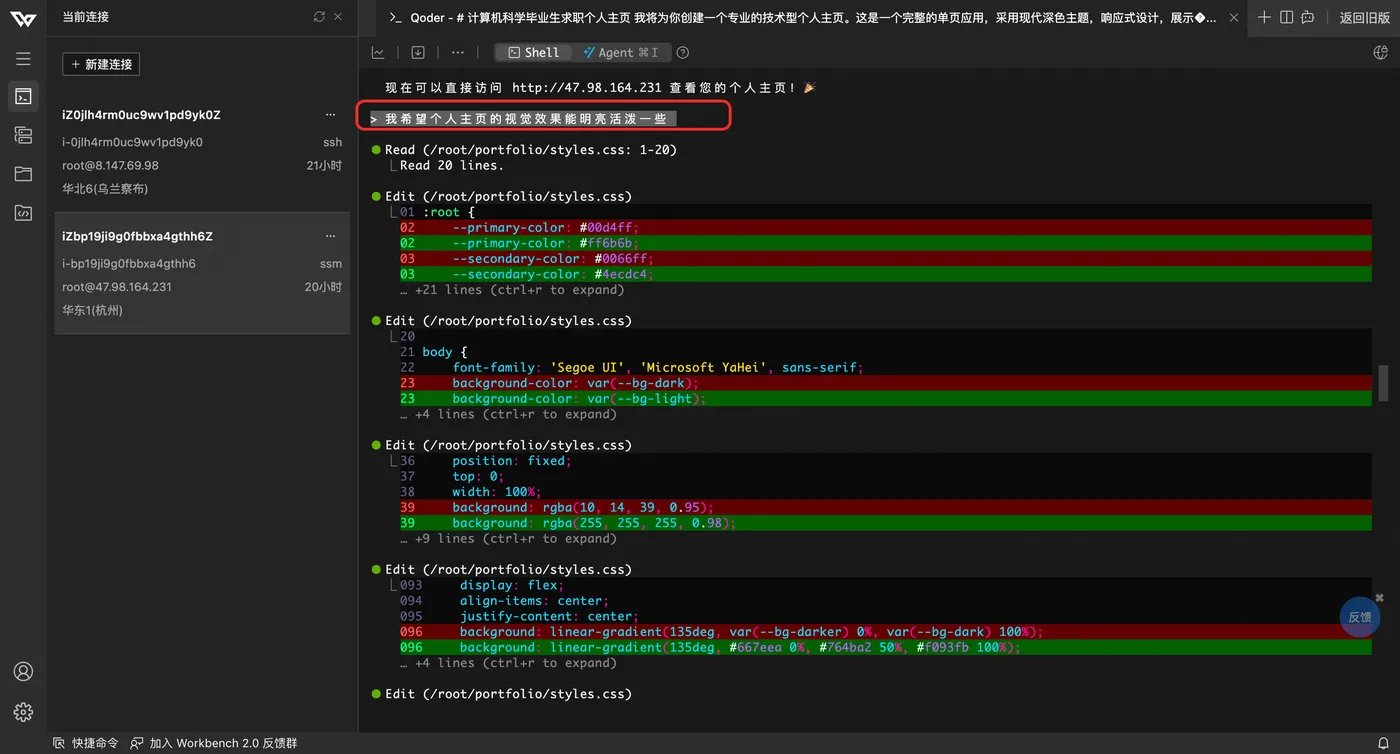Open the performance monitor chart icon
1400x754 pixels.
pyautogui.click(x=378, y=53)
